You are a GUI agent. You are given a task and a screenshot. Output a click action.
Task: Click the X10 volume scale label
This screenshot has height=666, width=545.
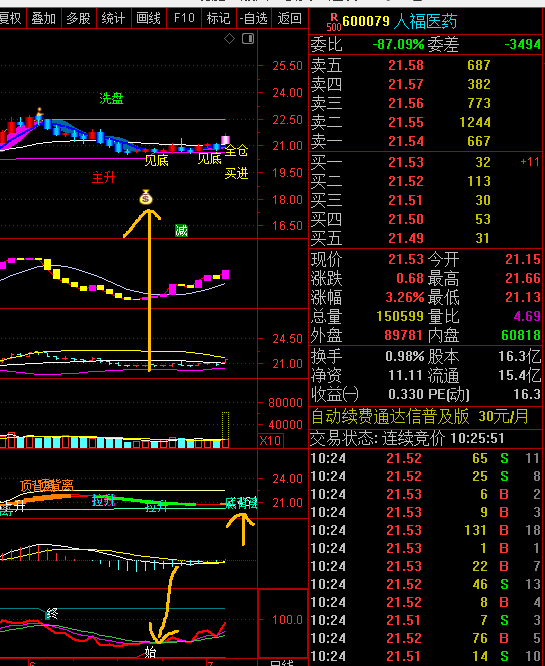[x=270, y=440]
